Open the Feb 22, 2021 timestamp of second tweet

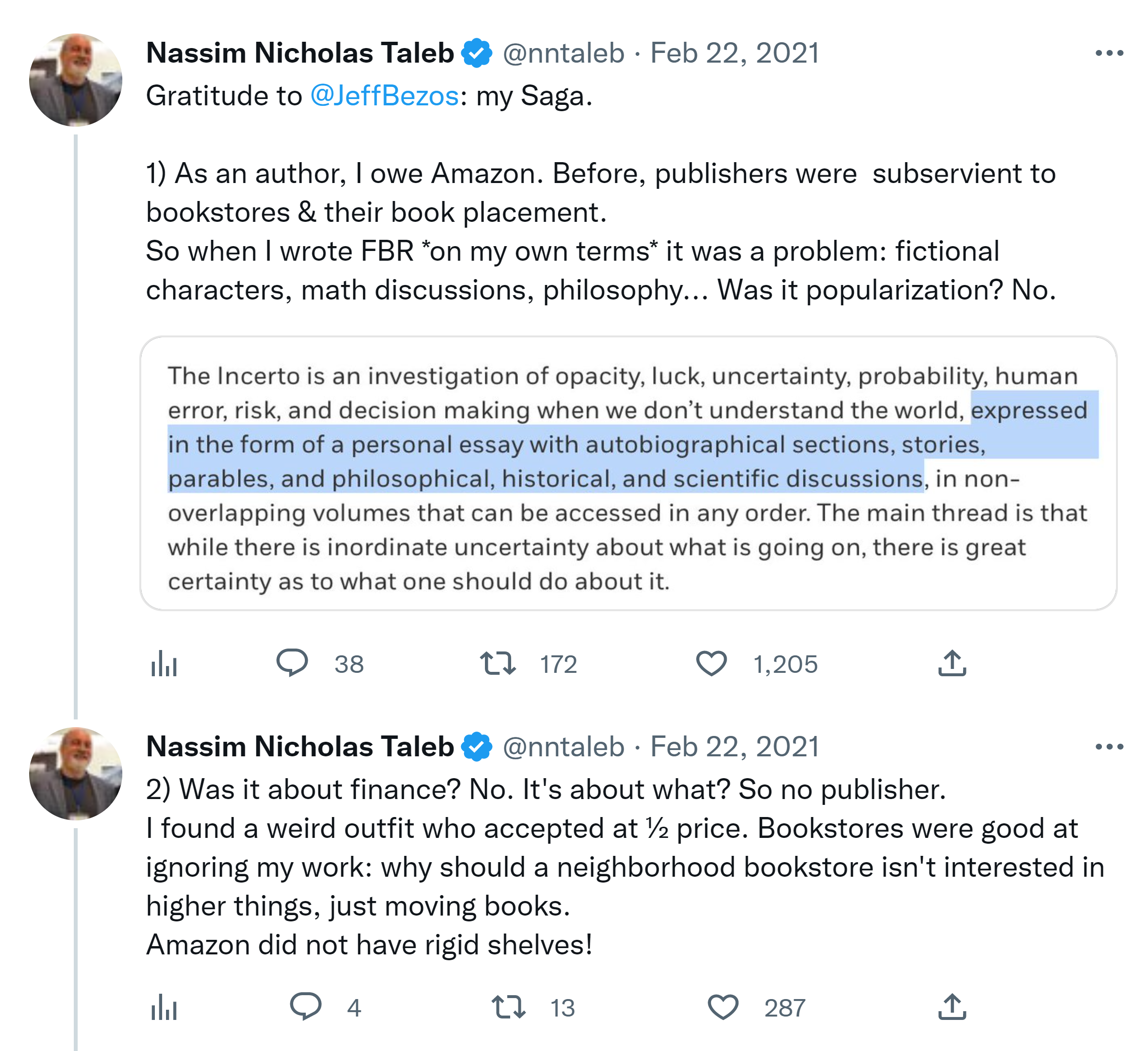tap(734, 747)
